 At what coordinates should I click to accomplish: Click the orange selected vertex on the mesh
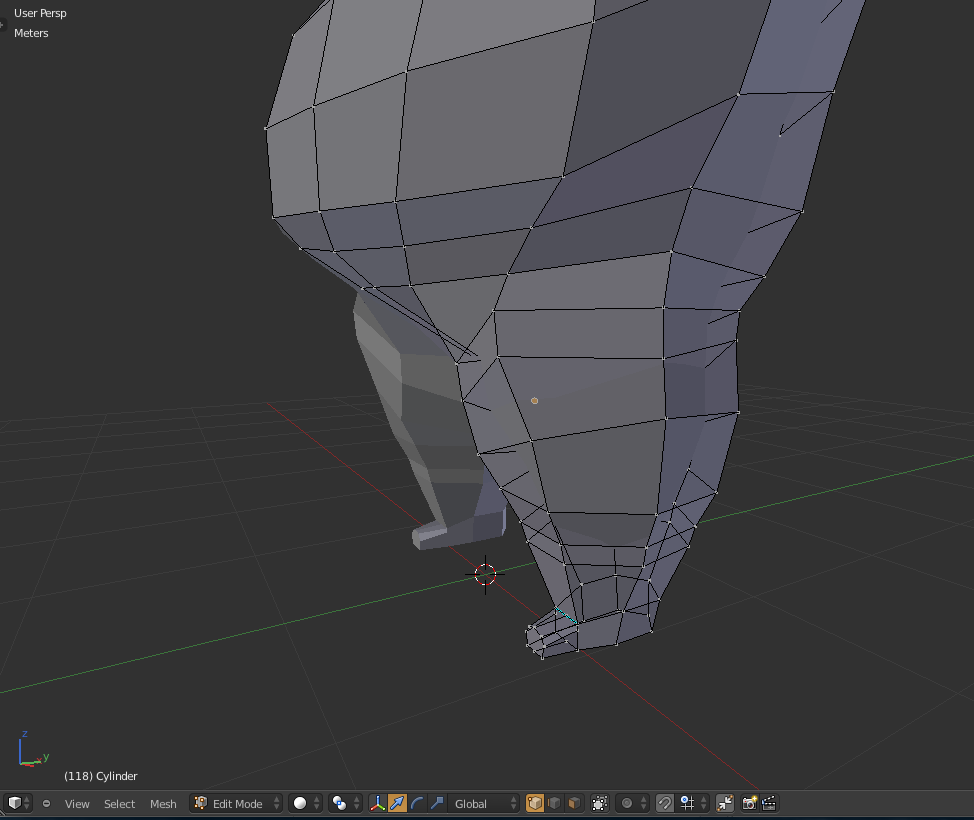534,401
